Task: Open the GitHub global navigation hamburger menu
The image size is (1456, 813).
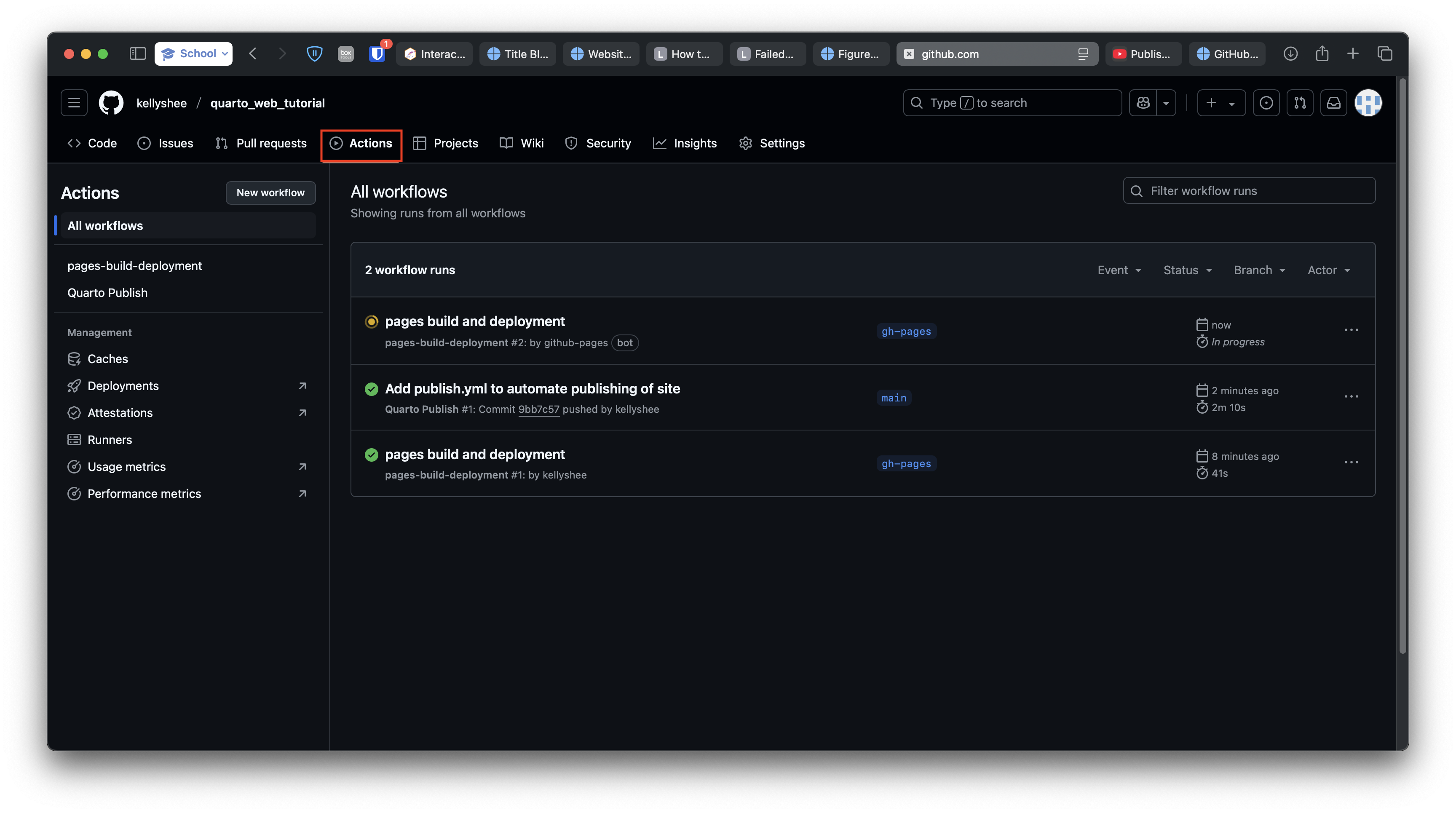Action: coord(74,103)
